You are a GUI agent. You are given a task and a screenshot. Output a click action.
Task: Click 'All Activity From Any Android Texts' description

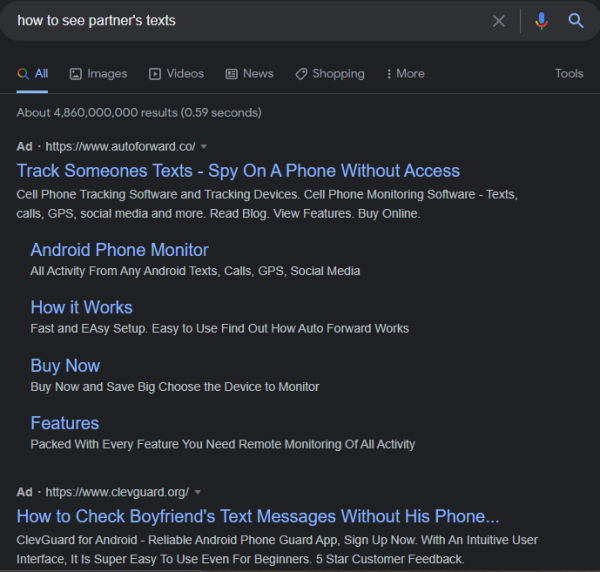point(195,271)
